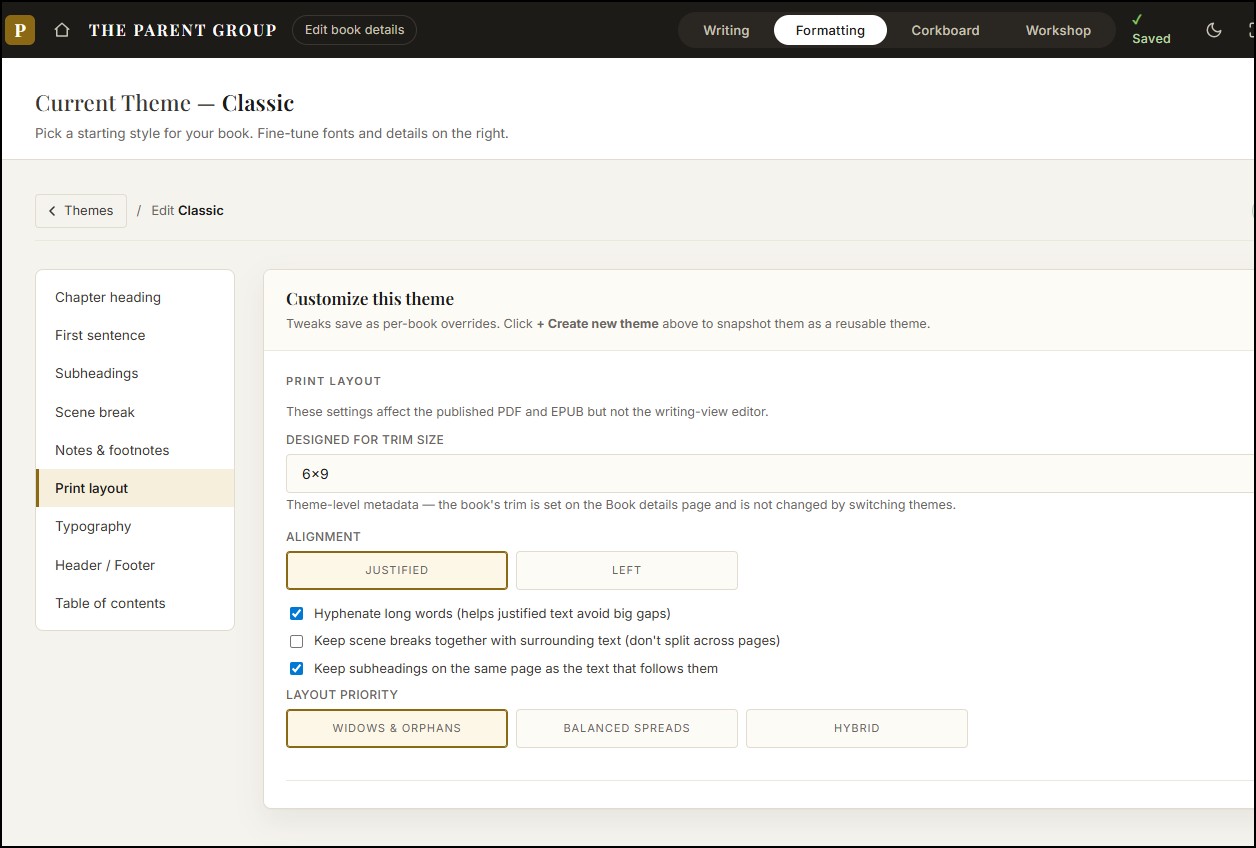Click Edit book details button
Viewport: 1256px width, 848px height.
pos(354,30)
